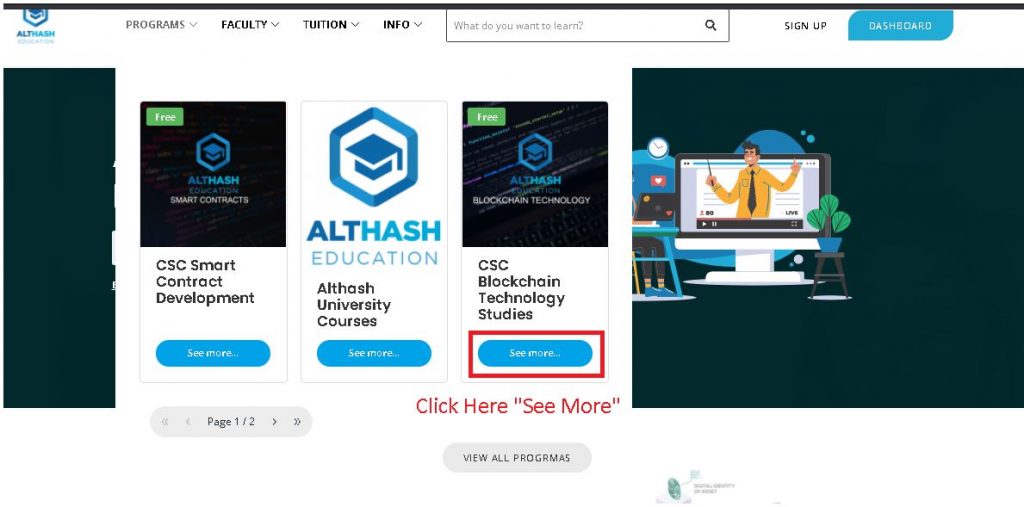This screenshot has height=507, width=1024.
Task: Expand the PROGRAMS dropdown menu
Action: click(161, 25)
